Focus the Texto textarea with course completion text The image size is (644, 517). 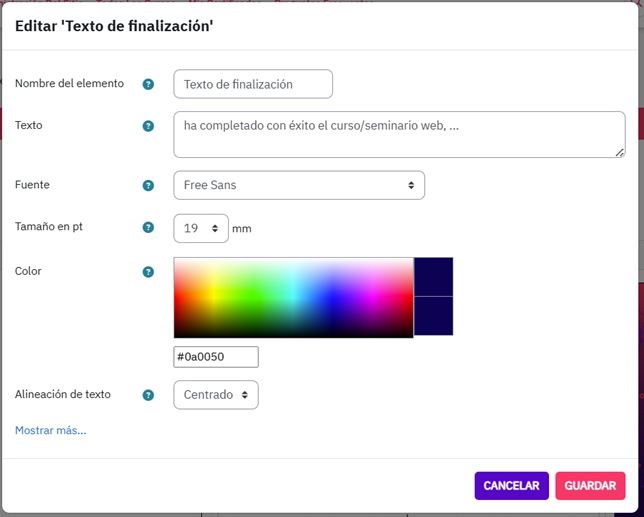pyautogui.click(x=398, y=134)
